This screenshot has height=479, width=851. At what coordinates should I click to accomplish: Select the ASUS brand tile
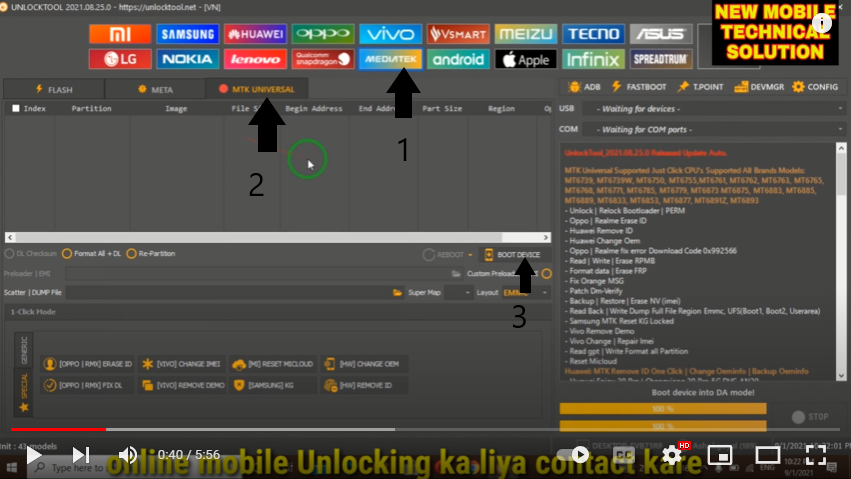click(661, 34)
